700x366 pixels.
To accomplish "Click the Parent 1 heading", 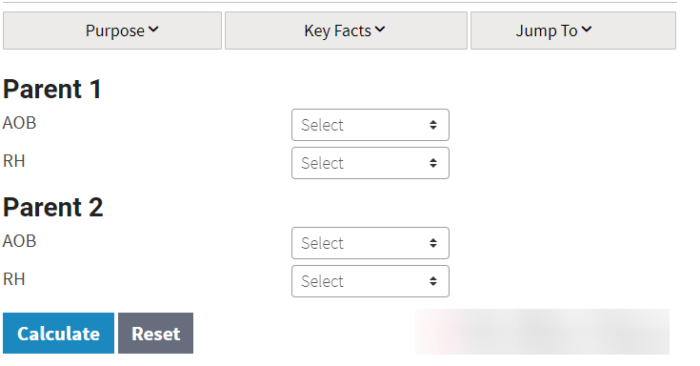I will 52,89.
